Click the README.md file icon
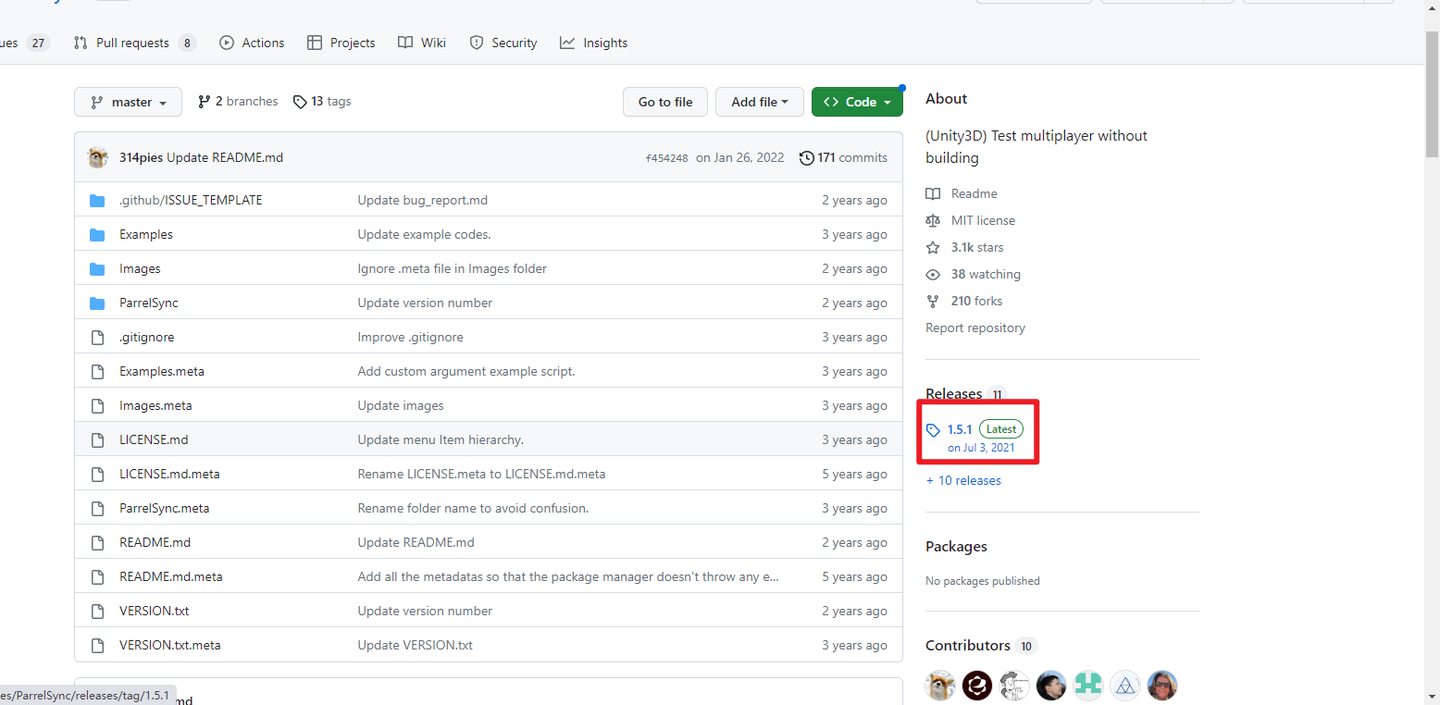This screenshot has height=705, width=1440. 97,542
